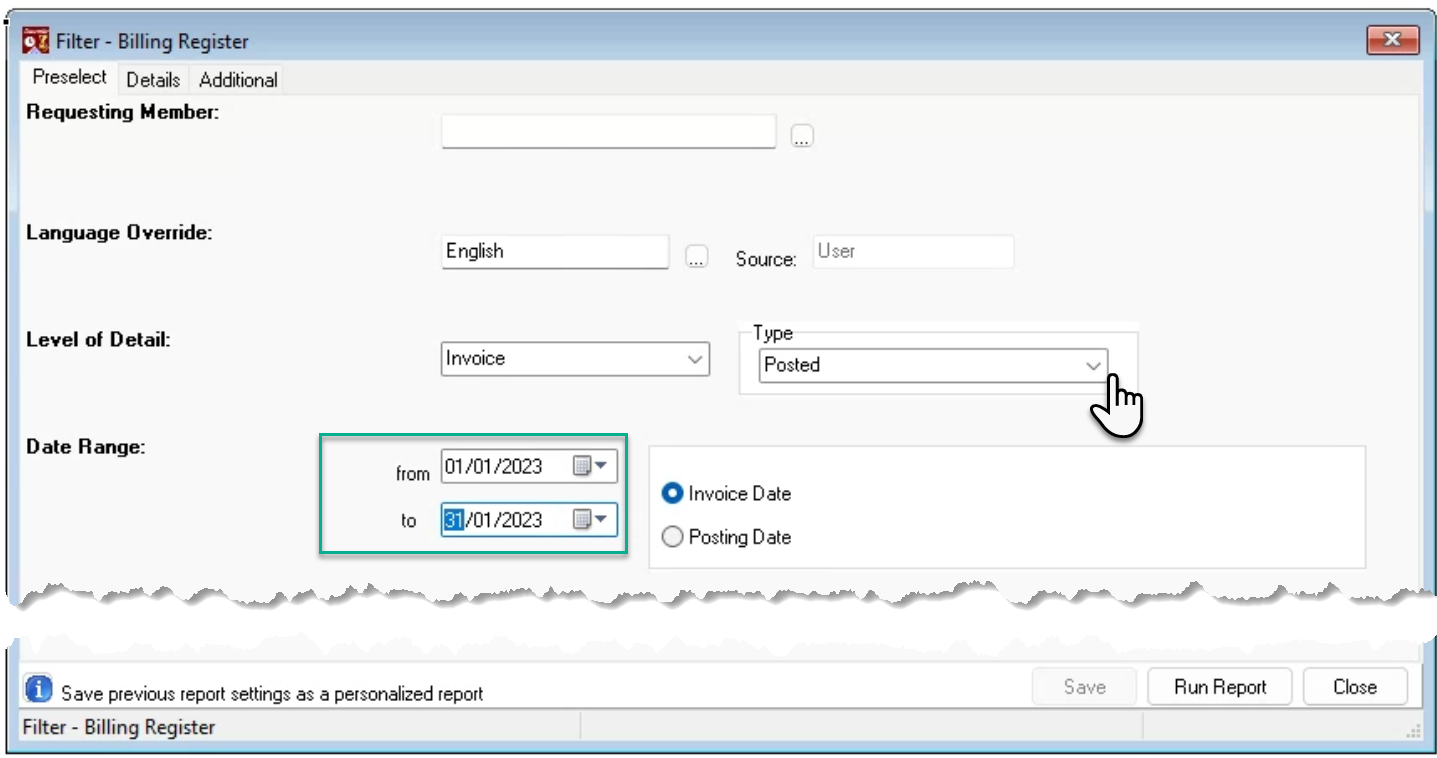Click the info icon beside Save previous report settings

[x=38, y=689]
